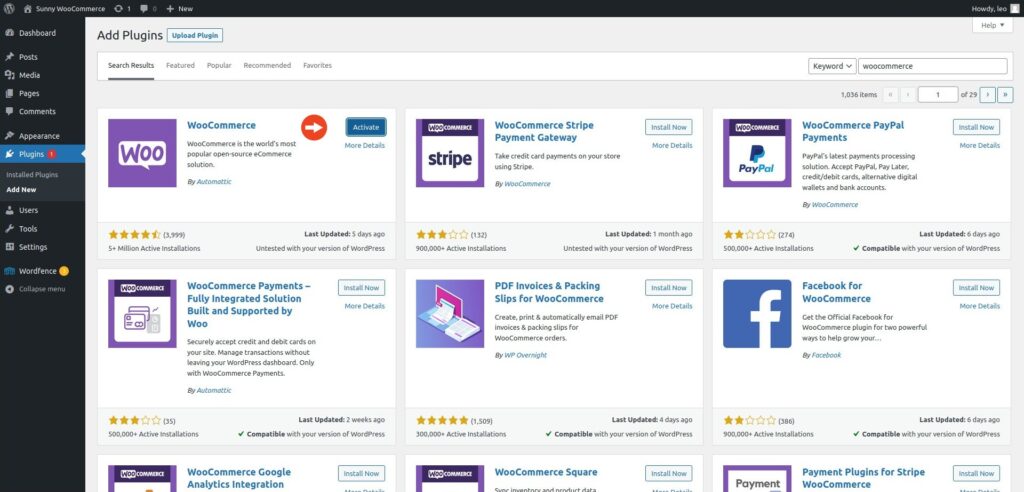This screenshot has width=1024, height=492.
Task: Click the Upload Plugin button
Action: (x=195, y=35)
